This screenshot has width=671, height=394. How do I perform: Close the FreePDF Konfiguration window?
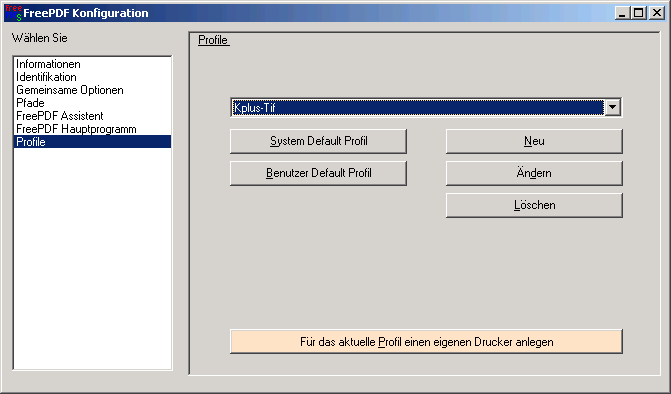[x=657, y=13]
